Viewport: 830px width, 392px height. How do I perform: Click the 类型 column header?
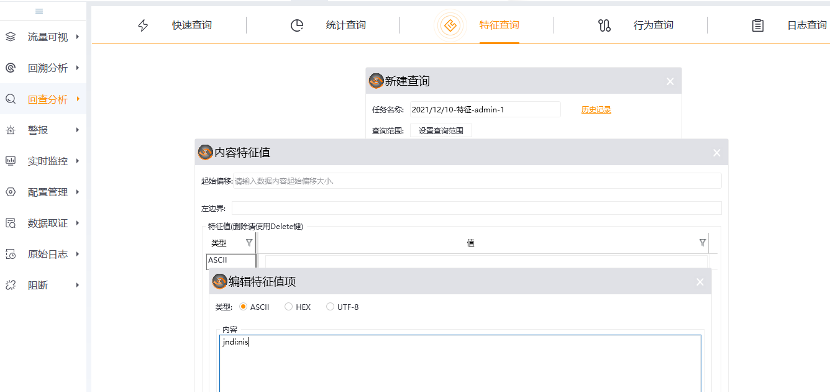[x=230, y=243]
